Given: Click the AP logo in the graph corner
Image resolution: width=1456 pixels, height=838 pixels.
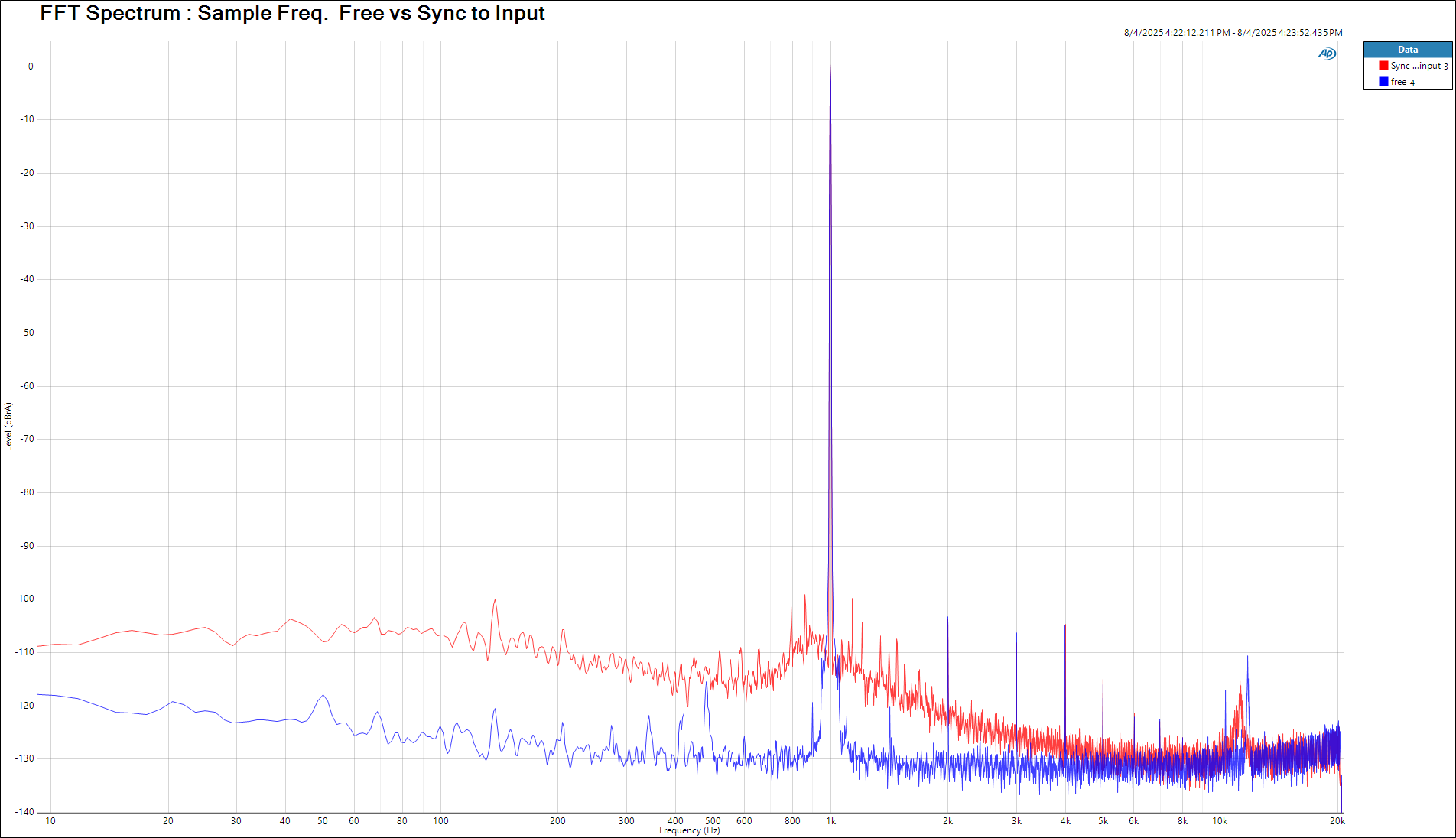Looking at the screenshot, I should [x=1327, y=54].
